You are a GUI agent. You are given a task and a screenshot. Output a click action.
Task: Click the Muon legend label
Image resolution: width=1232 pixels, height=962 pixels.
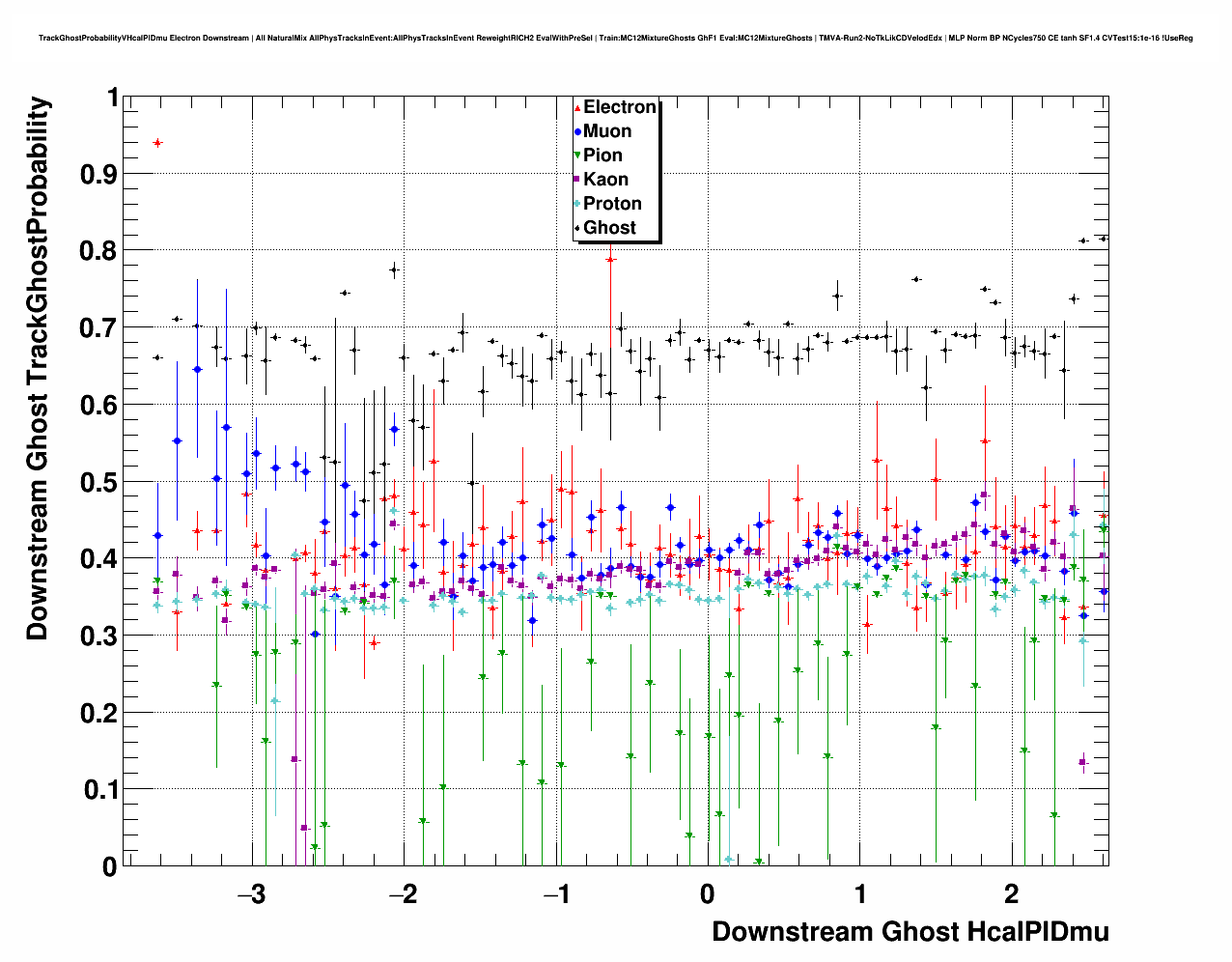(x=607, y=131)
